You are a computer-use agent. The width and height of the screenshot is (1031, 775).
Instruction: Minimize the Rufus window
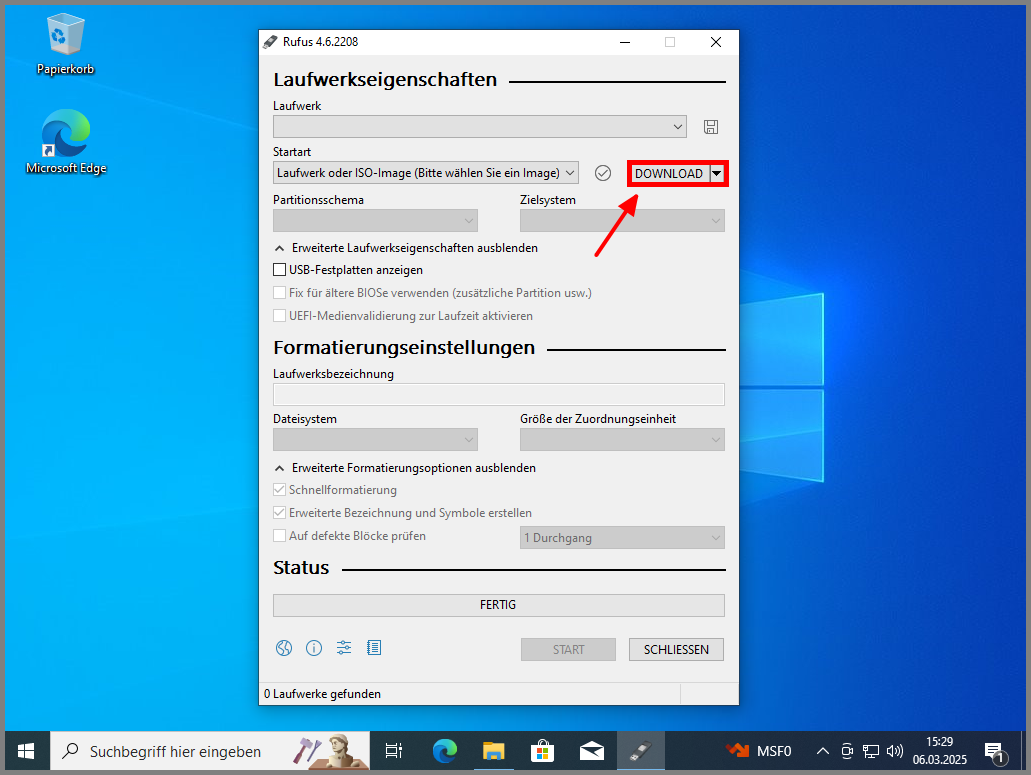click(x=625, y=42)
